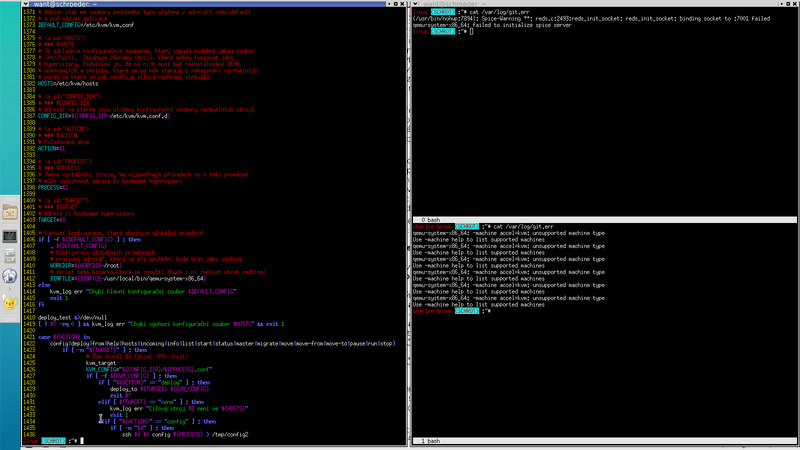Select the '0 bash' screen status line
Screen dimensions: 800x450
coord(604,220)
